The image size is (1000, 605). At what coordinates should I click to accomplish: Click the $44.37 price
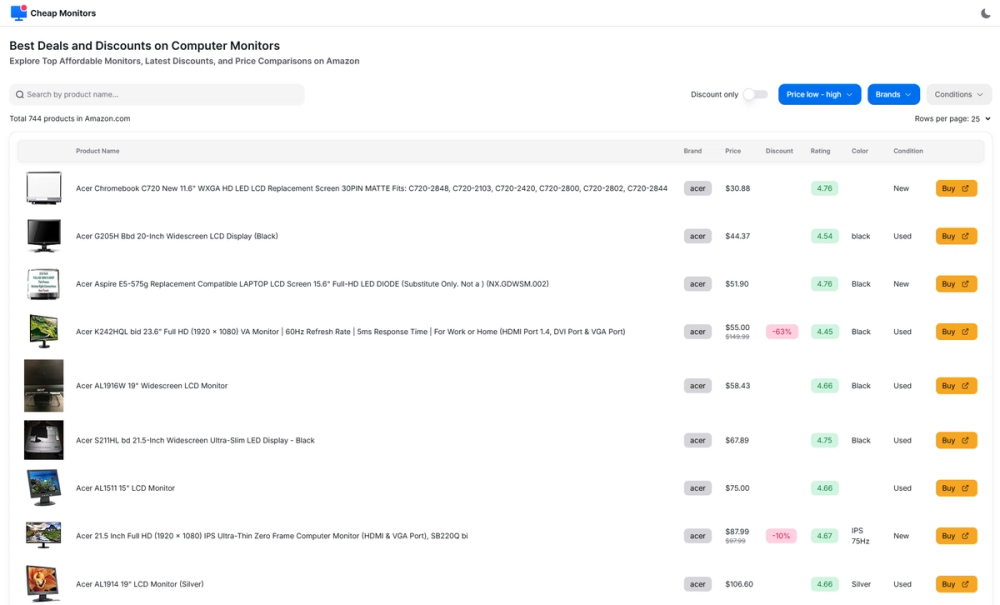tap(737, 236)
